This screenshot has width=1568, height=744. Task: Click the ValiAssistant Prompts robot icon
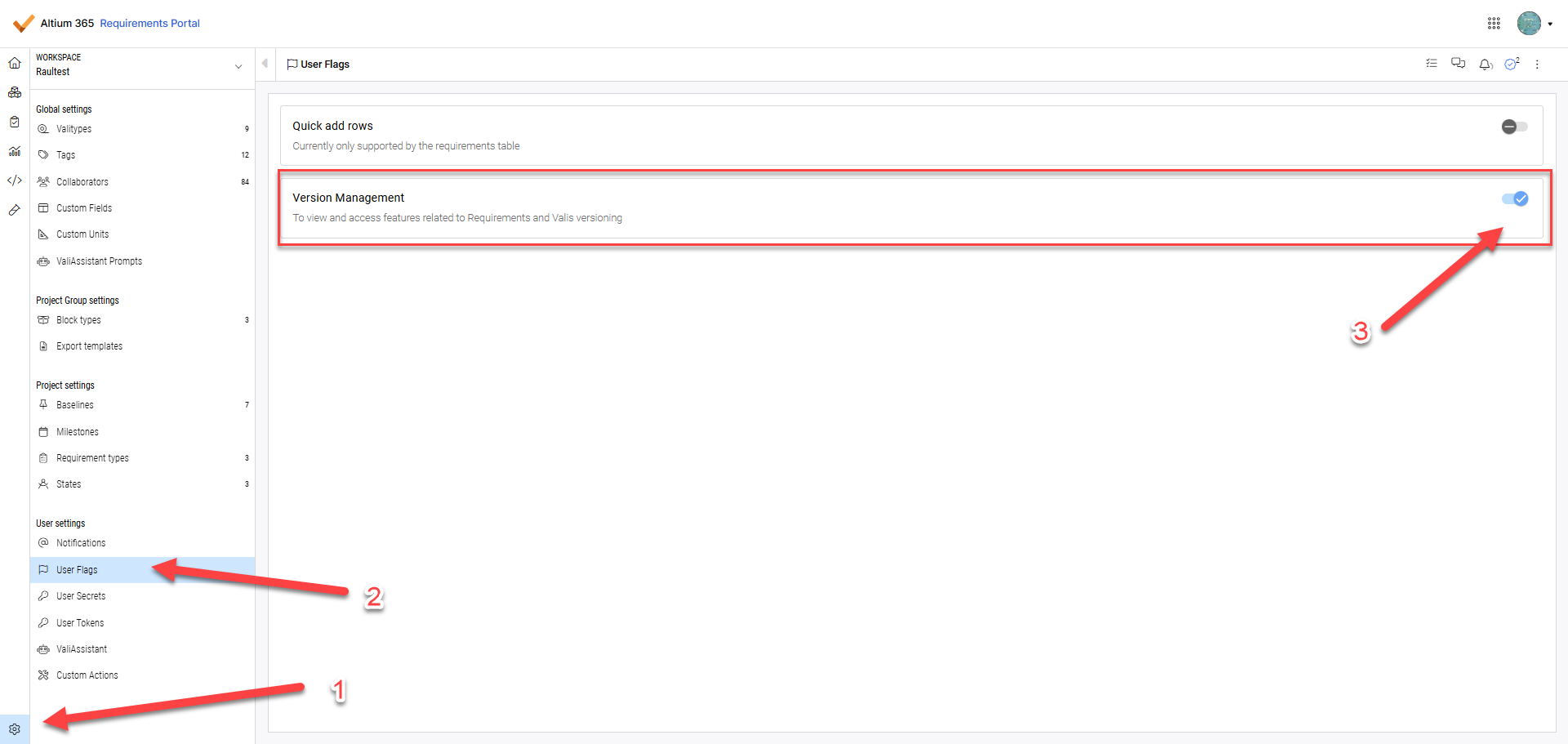pos(43,261)
